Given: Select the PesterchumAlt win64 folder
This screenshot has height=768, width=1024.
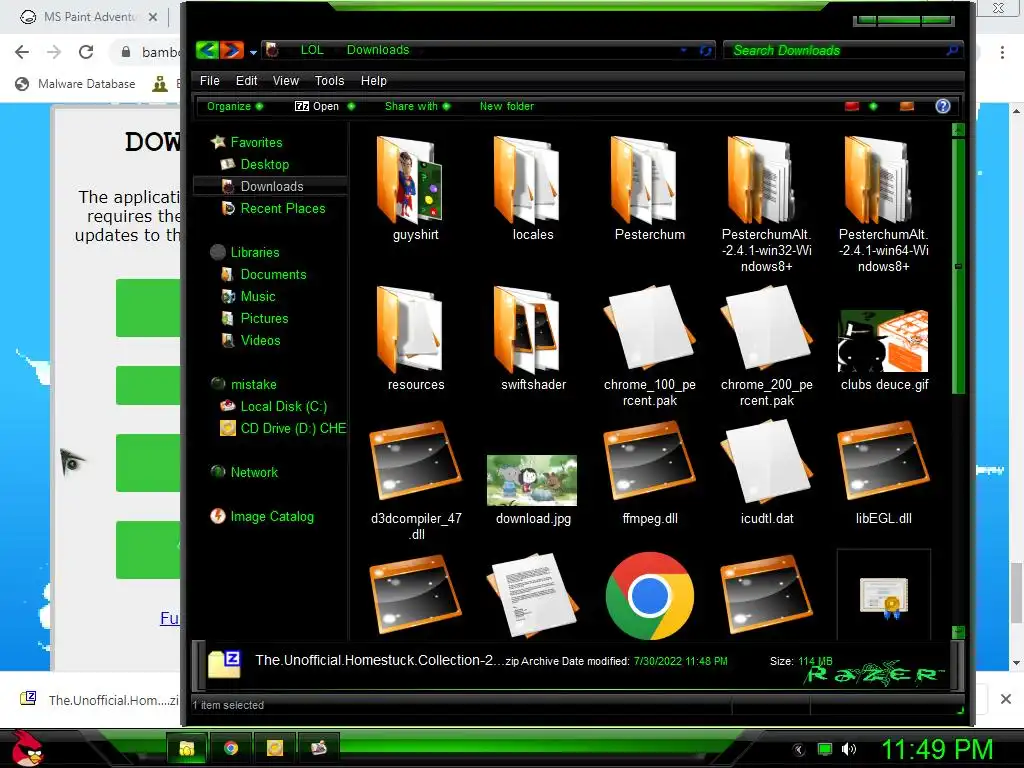Looking at the screenshot, I should click(883, 204).
